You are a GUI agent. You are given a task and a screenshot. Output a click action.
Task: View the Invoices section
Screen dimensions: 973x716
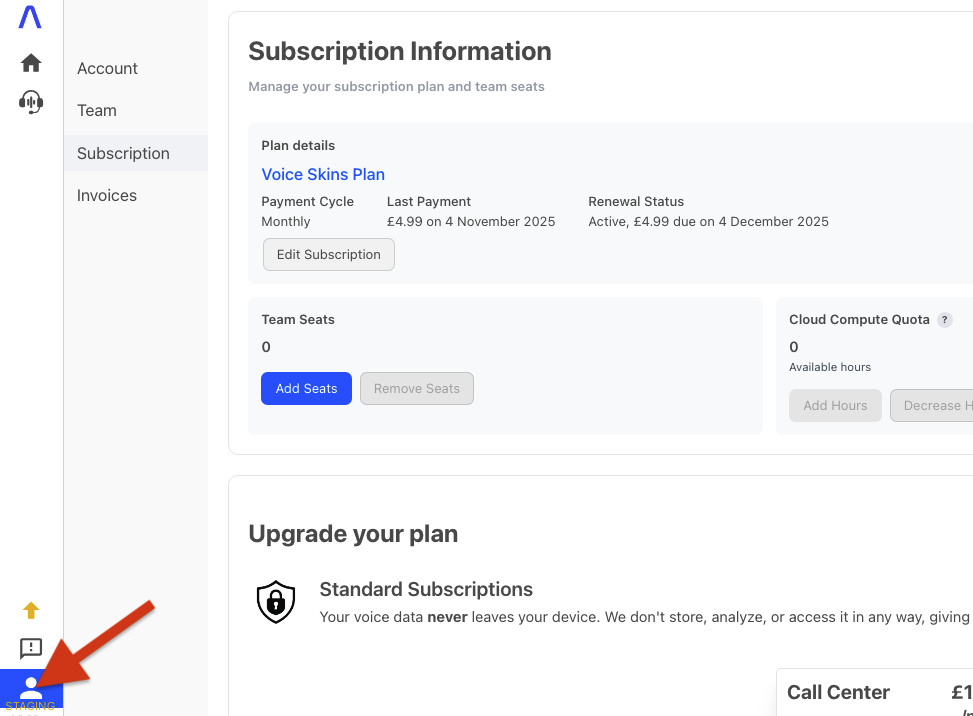coord(107,196)
